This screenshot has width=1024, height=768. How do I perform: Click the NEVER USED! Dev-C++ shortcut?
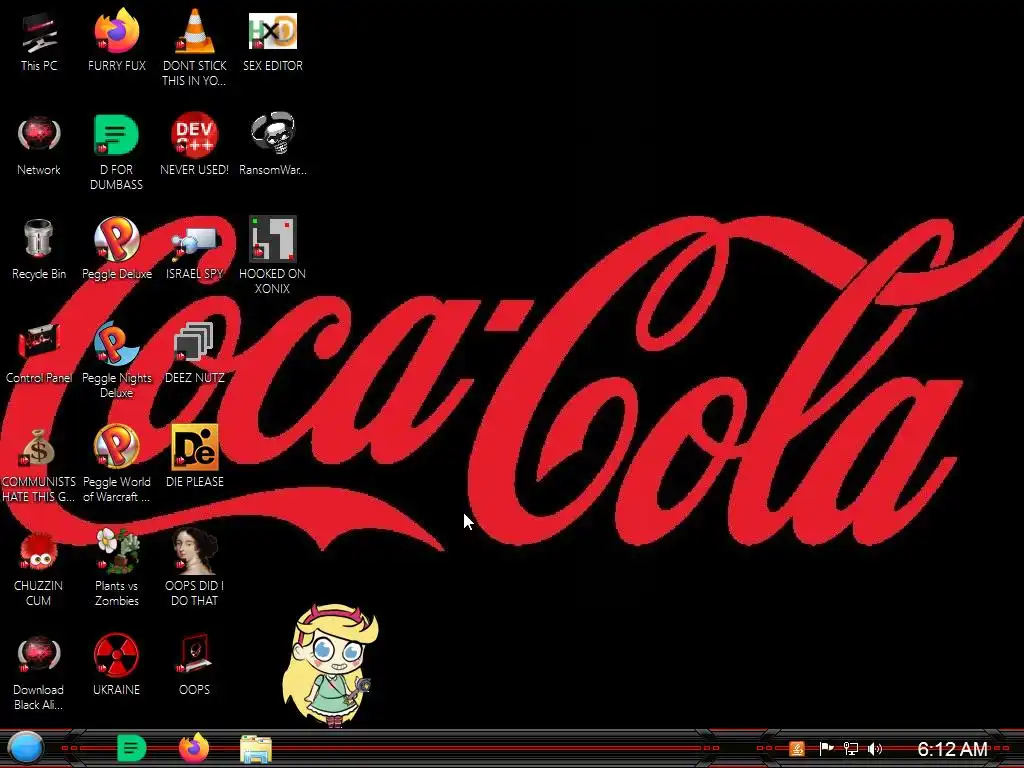coord(195,136)
